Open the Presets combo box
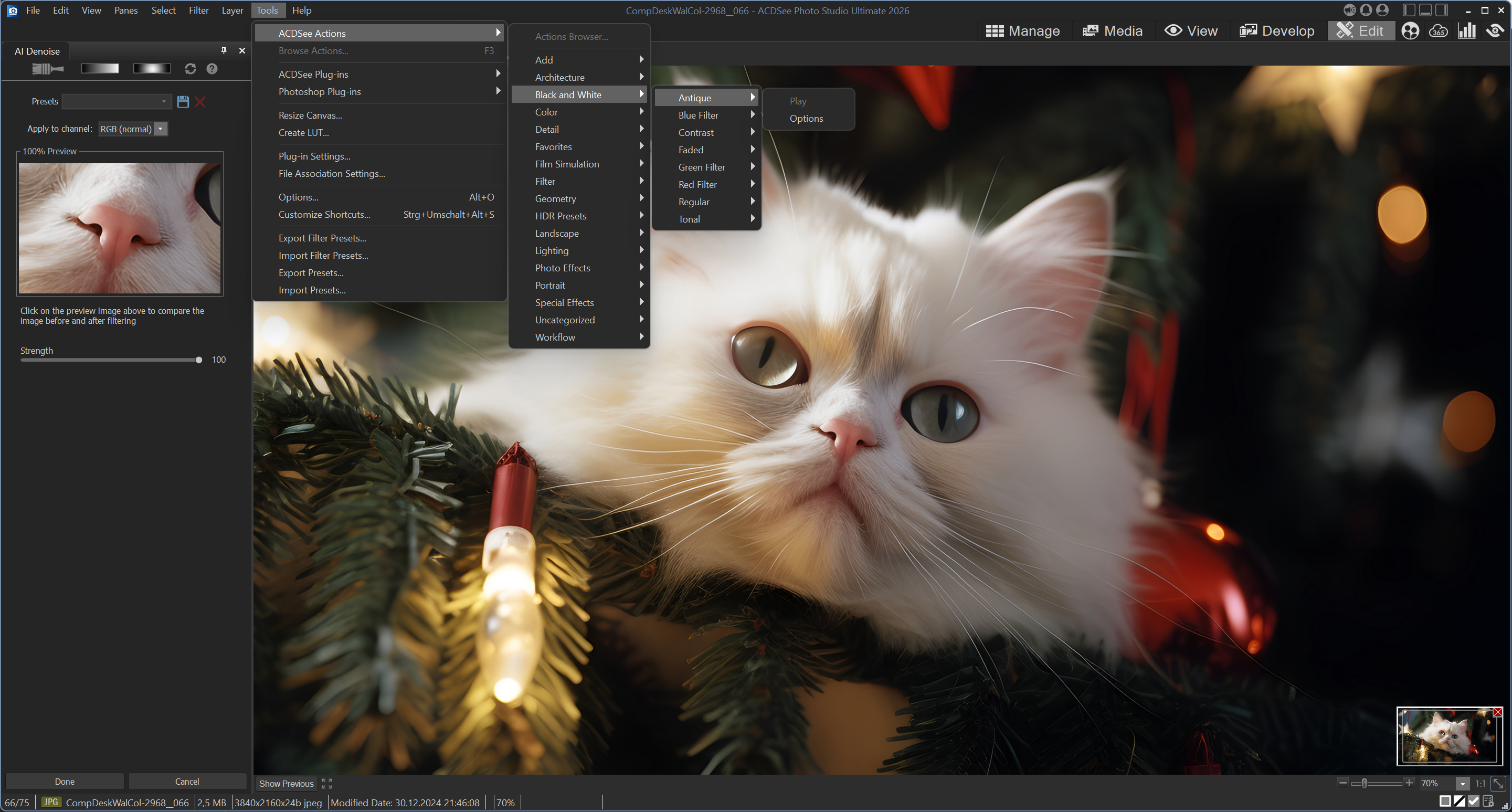1512x812 pixels. pyautogui.click(x=117, y=102)
